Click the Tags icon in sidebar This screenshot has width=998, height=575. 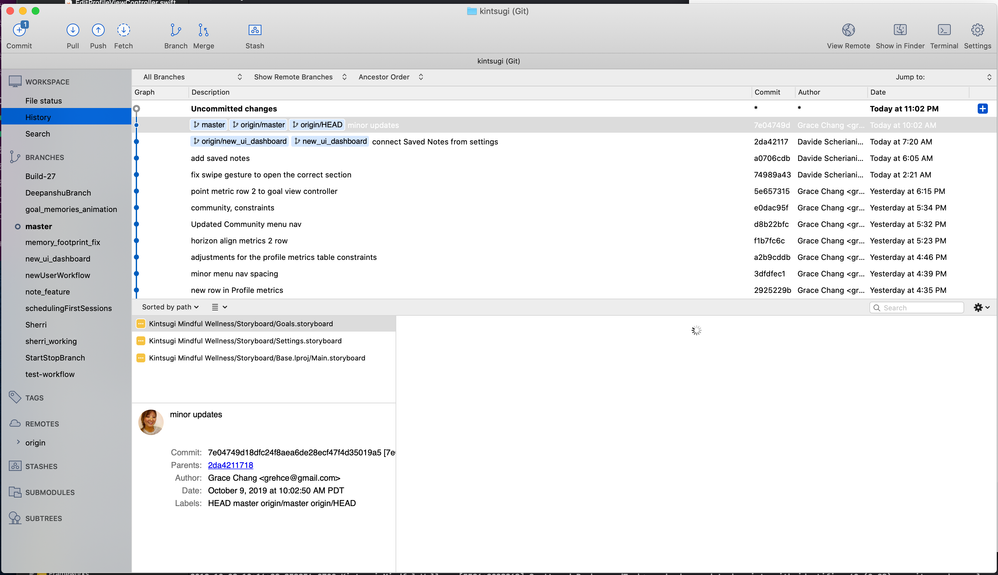(15, 397)
